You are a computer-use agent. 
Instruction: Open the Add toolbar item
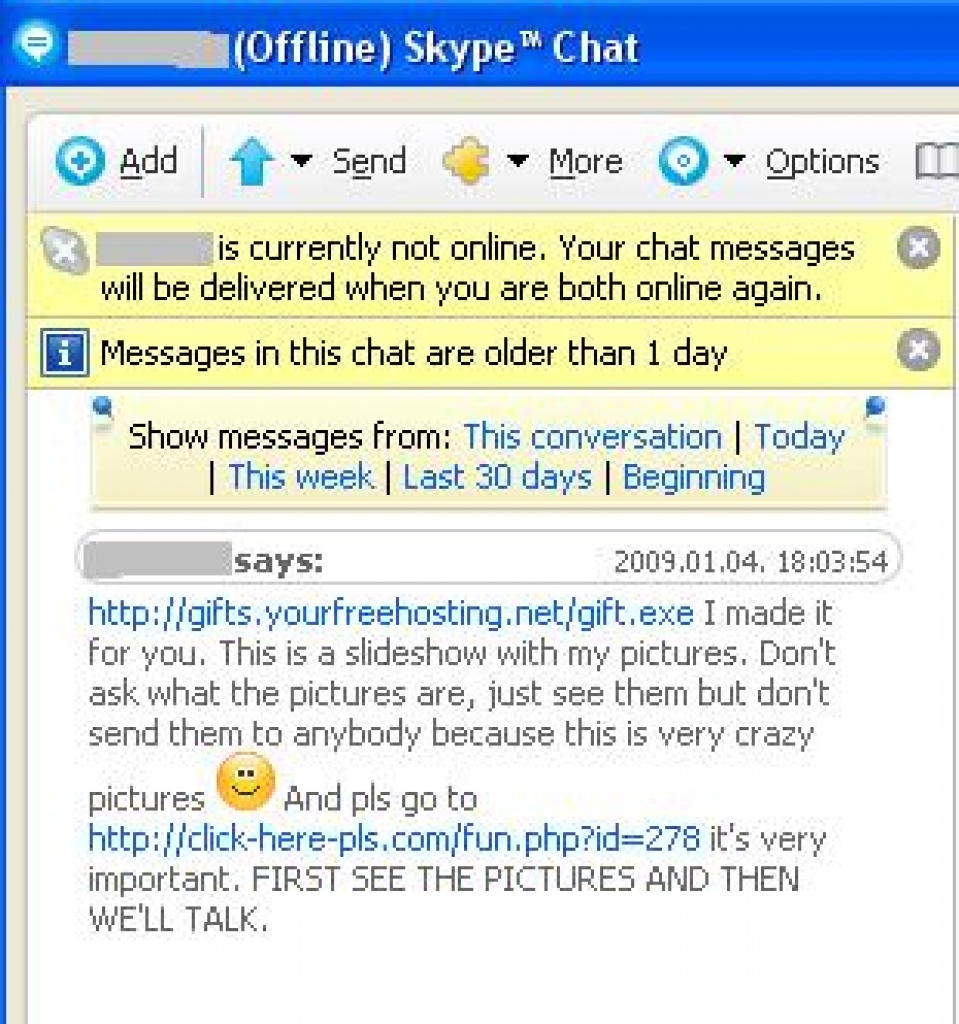click(148, 162)
